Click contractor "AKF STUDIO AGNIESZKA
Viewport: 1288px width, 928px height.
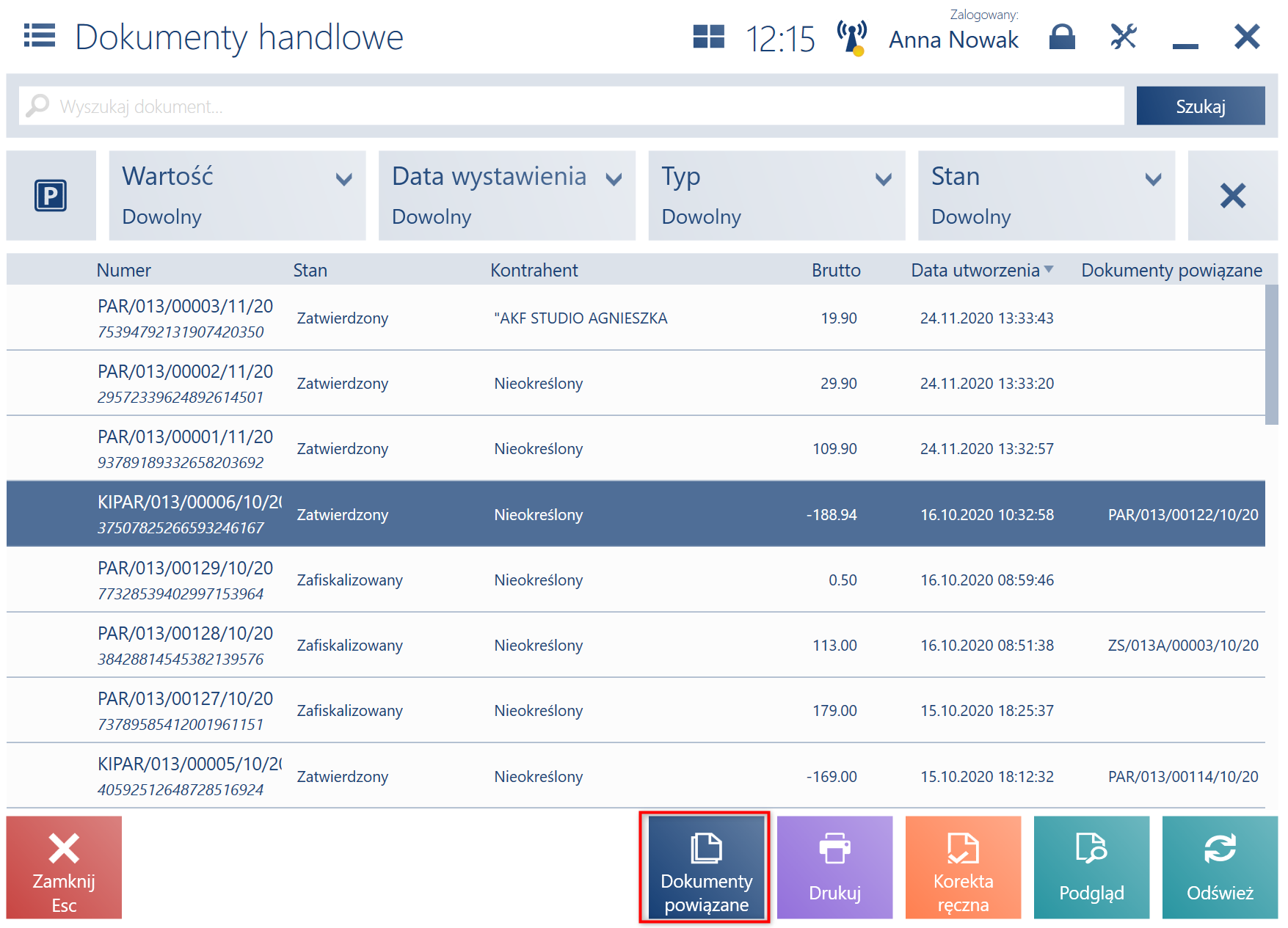point(581,318)
